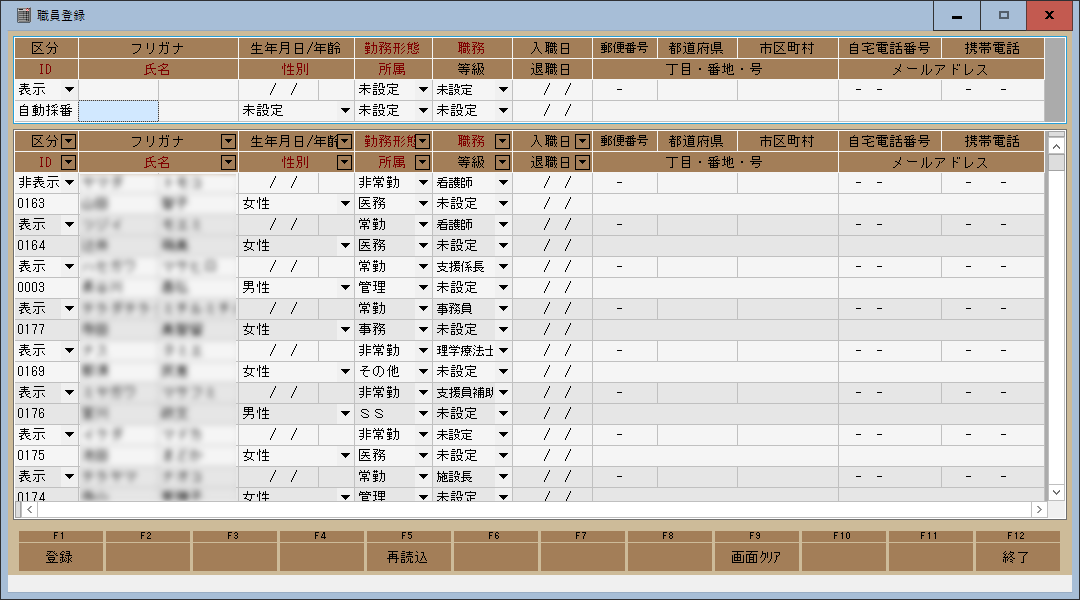1080x600 pixels.
Task: Click the F12 終了 button
Action: click(x=1016, y=557)
